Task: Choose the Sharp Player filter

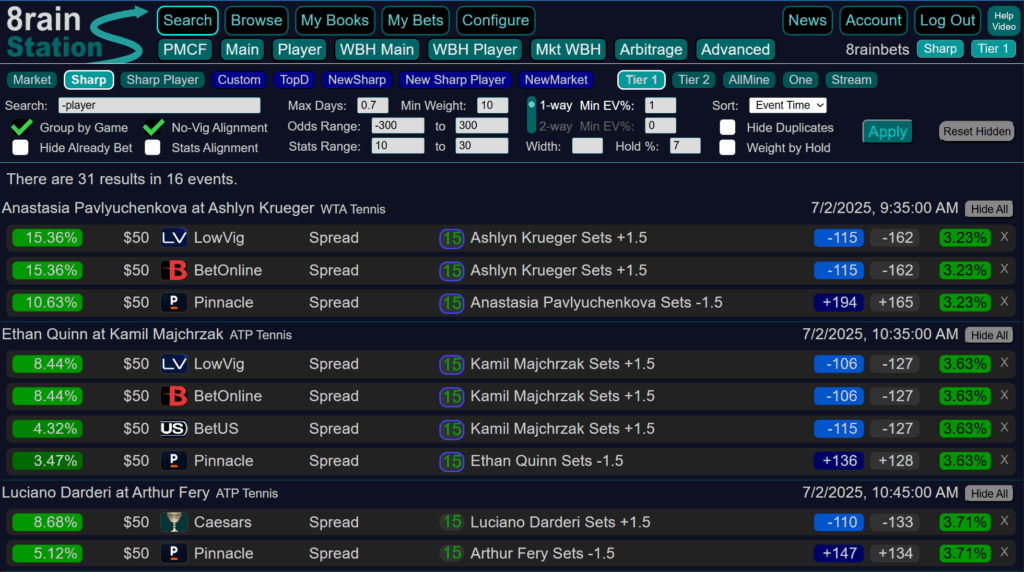Action: pyautogui.click(x=163, y=80)
